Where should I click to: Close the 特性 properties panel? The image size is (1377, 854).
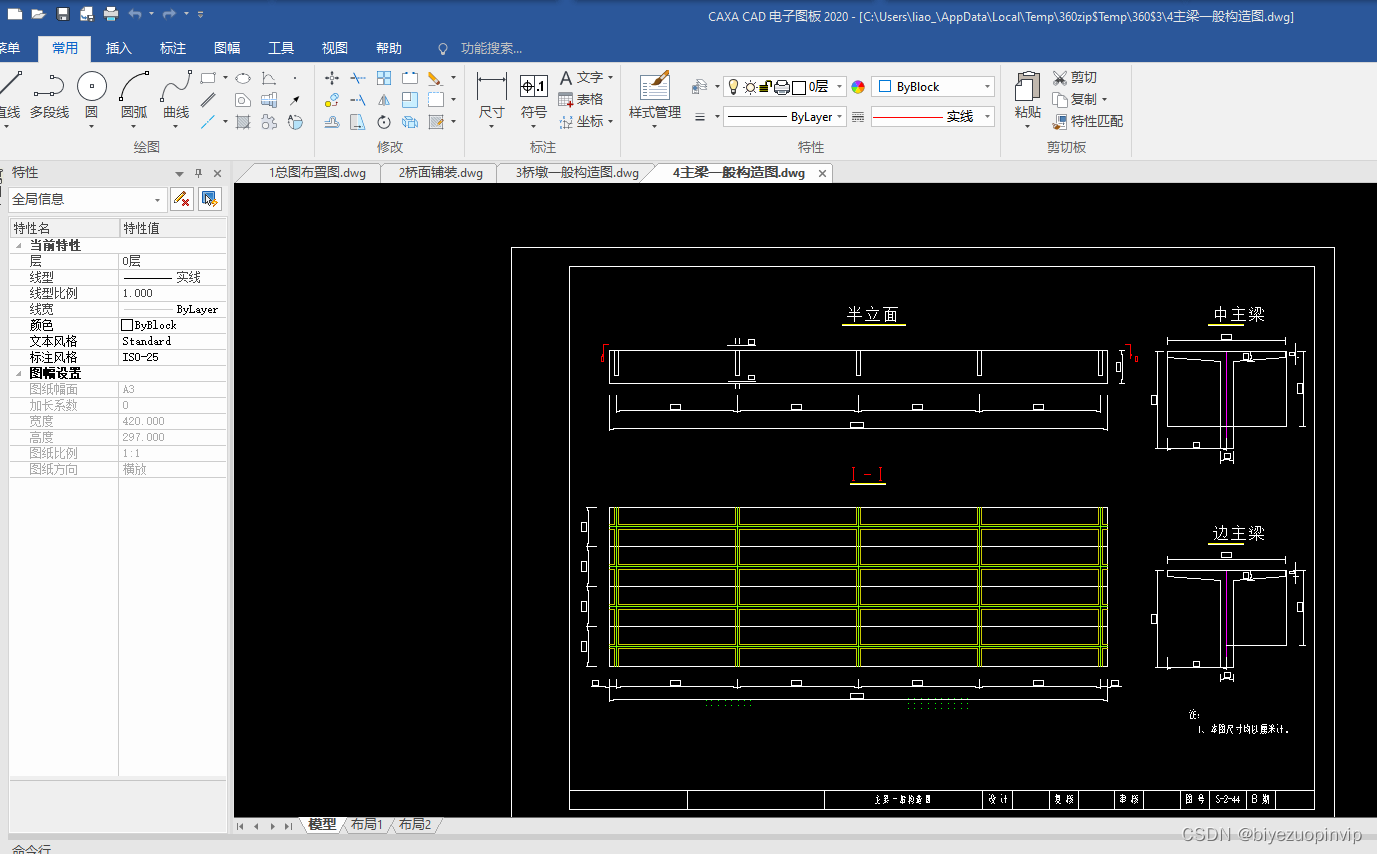pyautogui.click(x=218, y=173)
